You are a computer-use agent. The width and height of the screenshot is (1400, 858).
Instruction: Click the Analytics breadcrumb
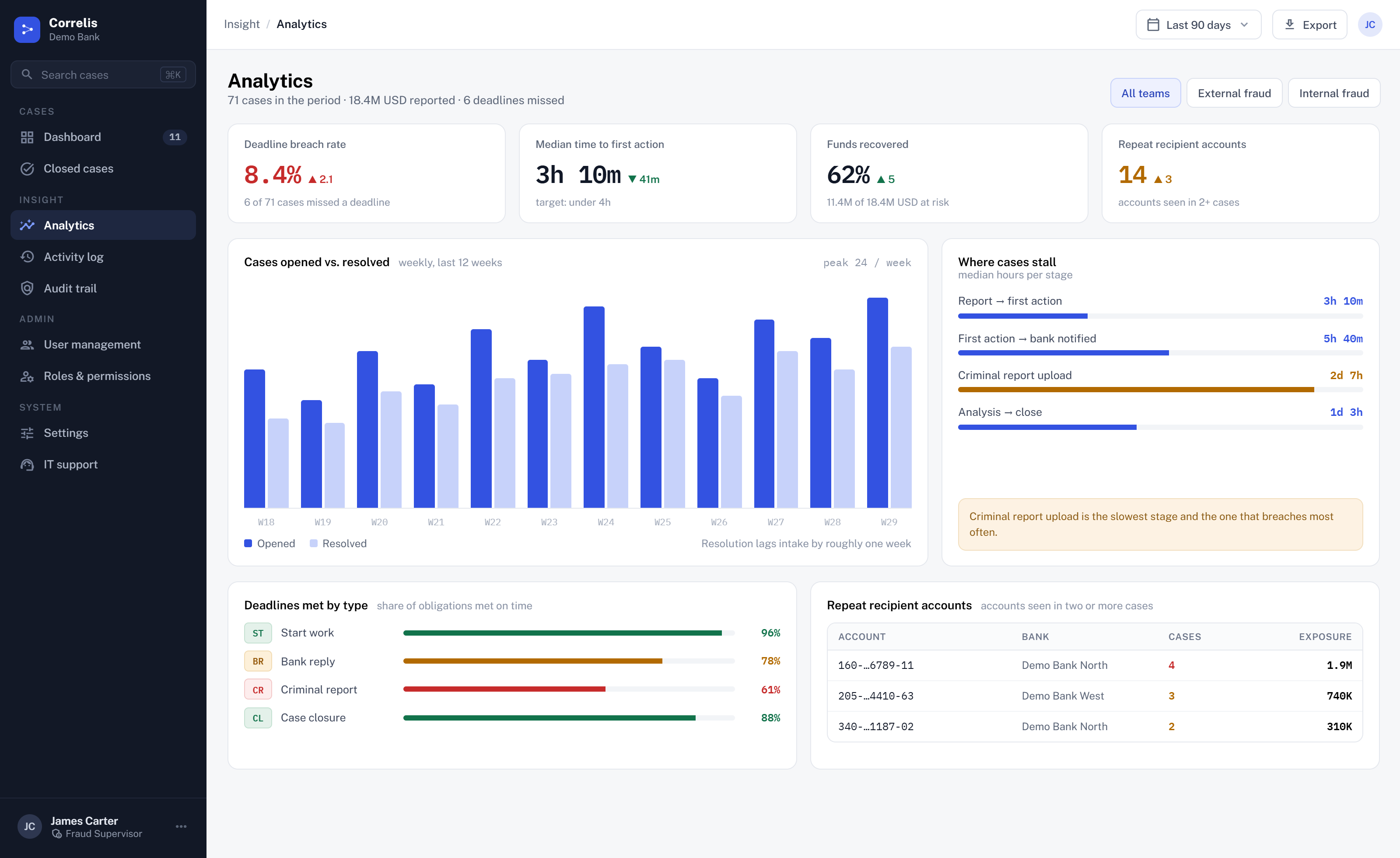pos(302,24)
